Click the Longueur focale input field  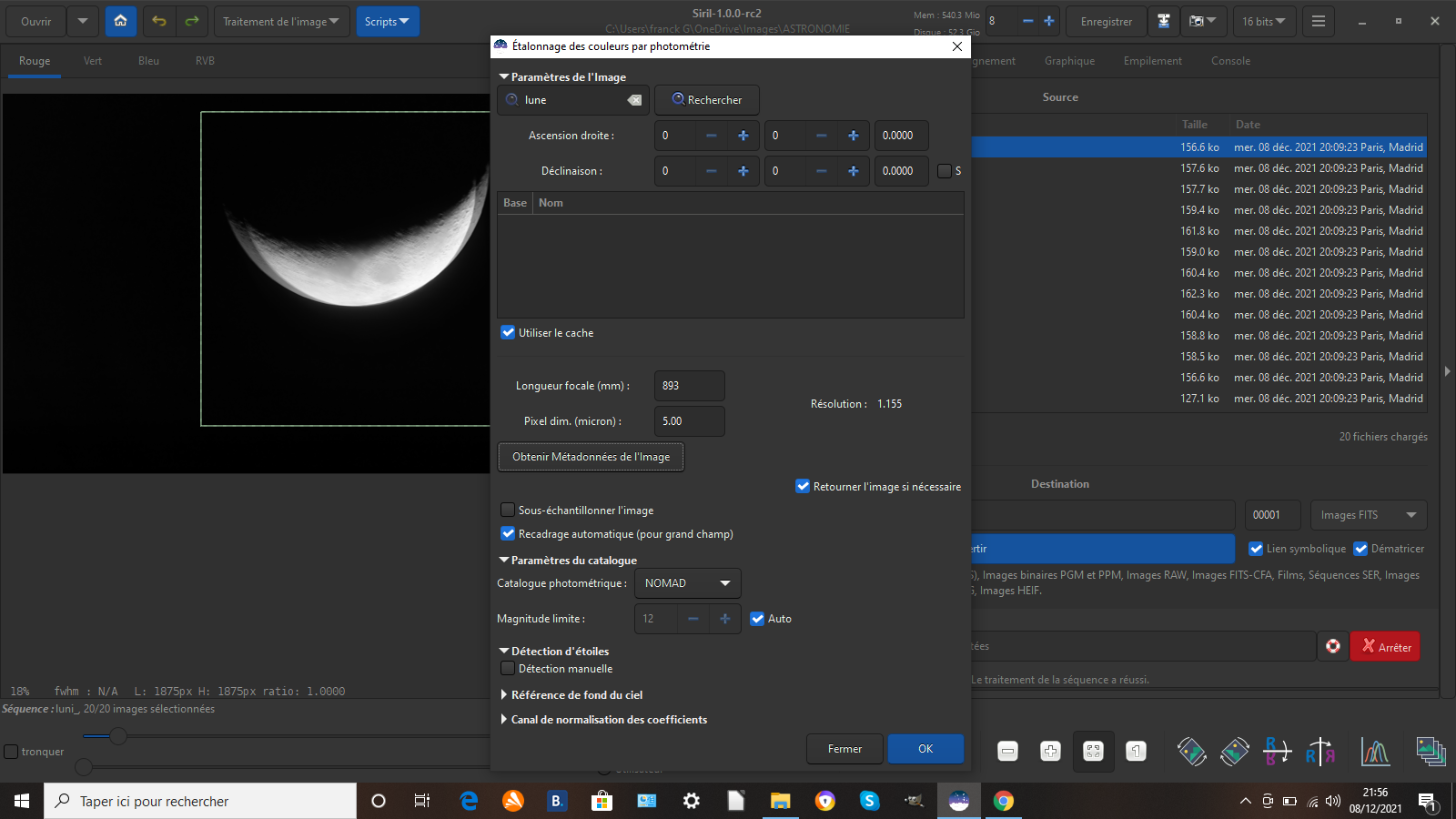(689, 386)
